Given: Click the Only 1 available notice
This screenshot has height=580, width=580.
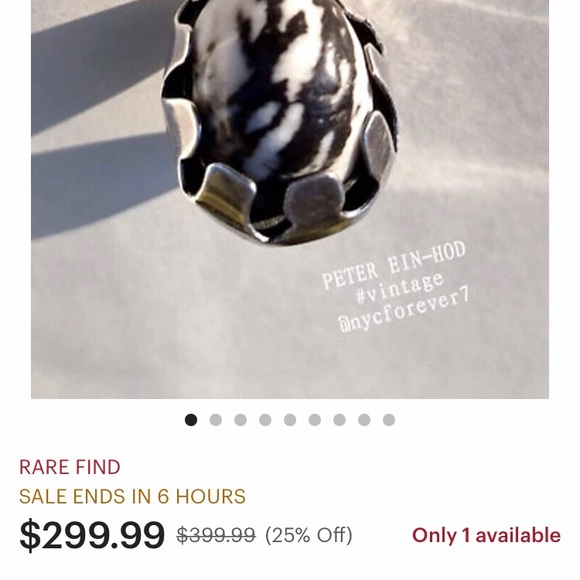Looking at the screenshot, I should pos(486,535).
